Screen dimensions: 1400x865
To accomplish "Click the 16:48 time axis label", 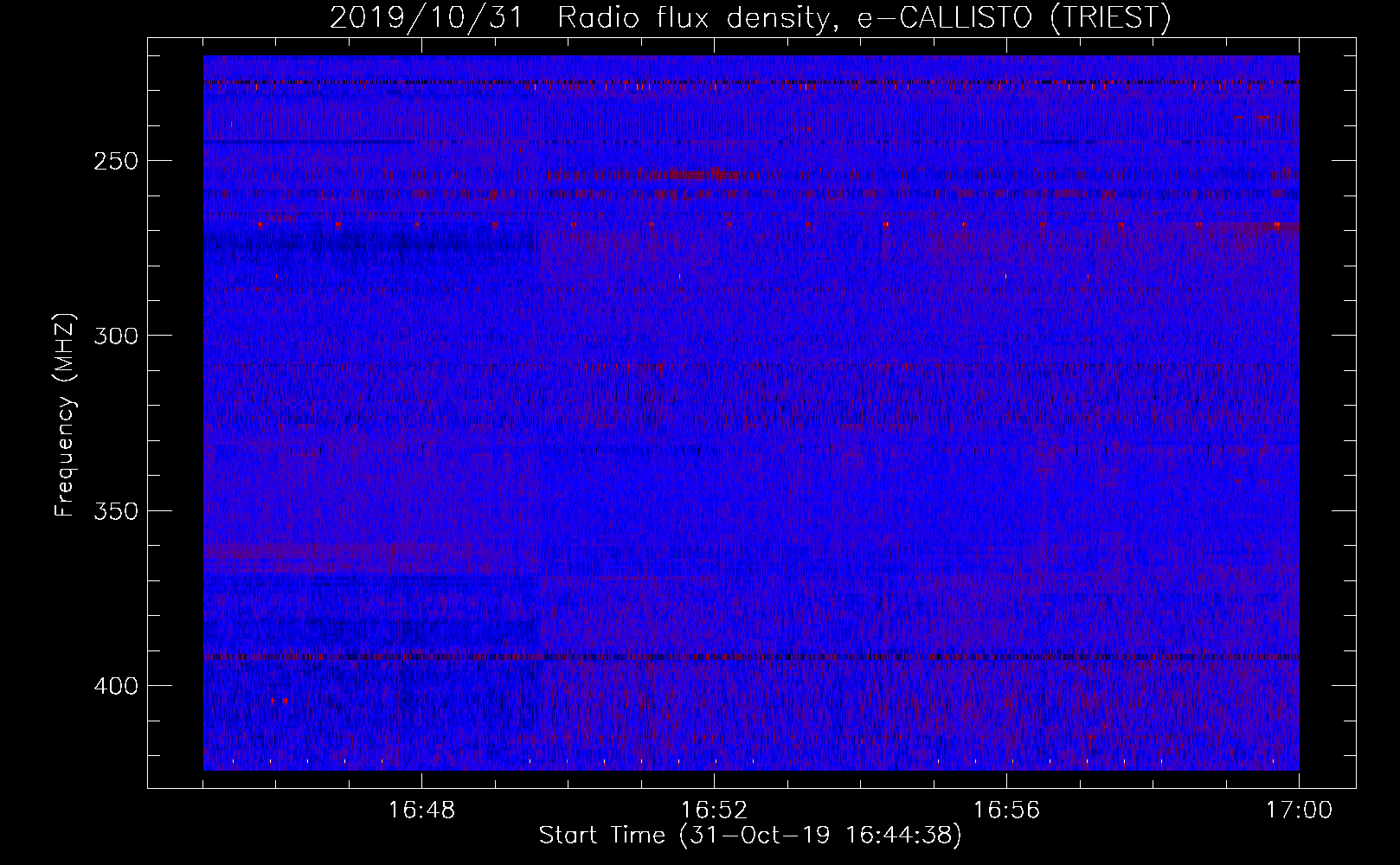I will (421, 811).
